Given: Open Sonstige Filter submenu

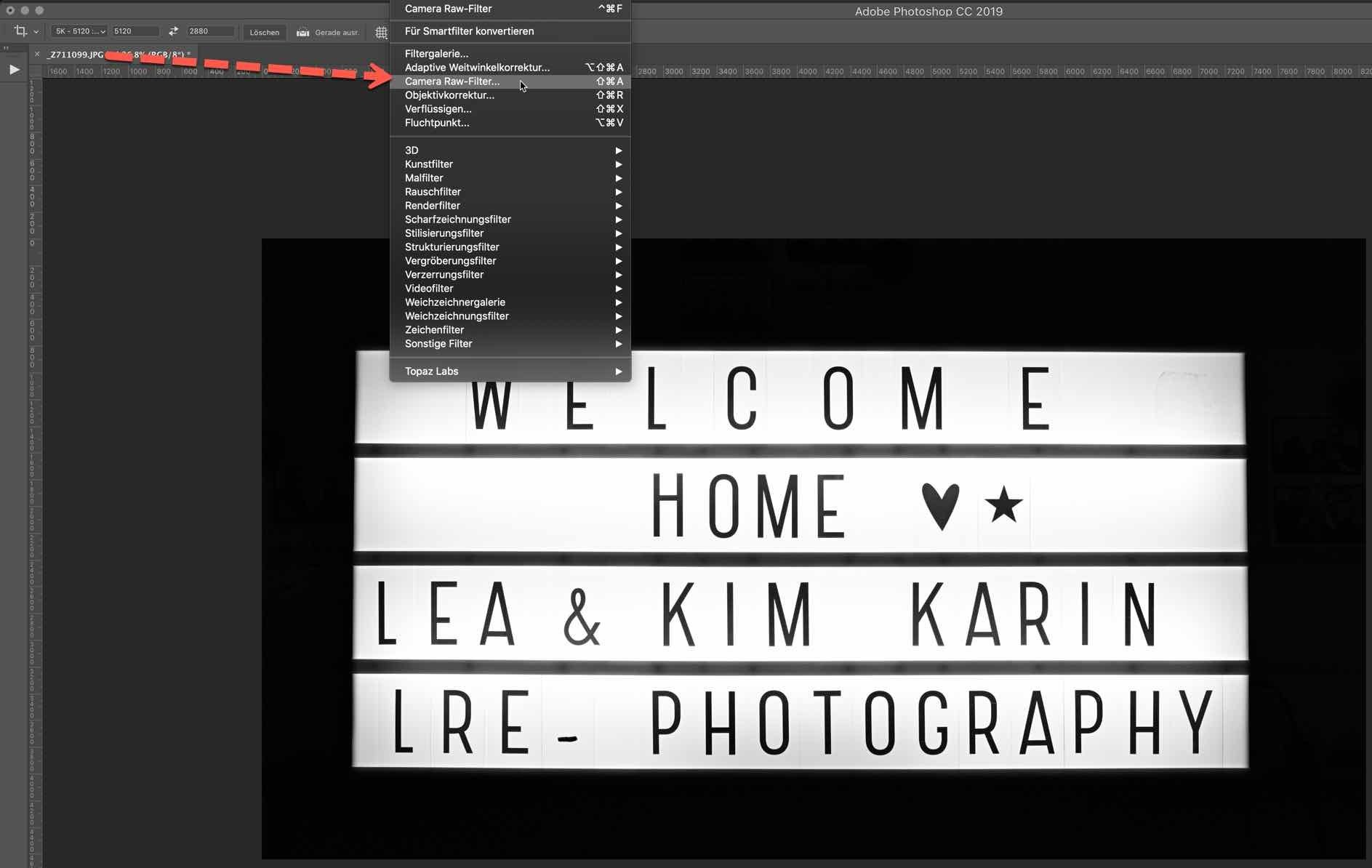Looking at the screenshot, I should 510,344.
